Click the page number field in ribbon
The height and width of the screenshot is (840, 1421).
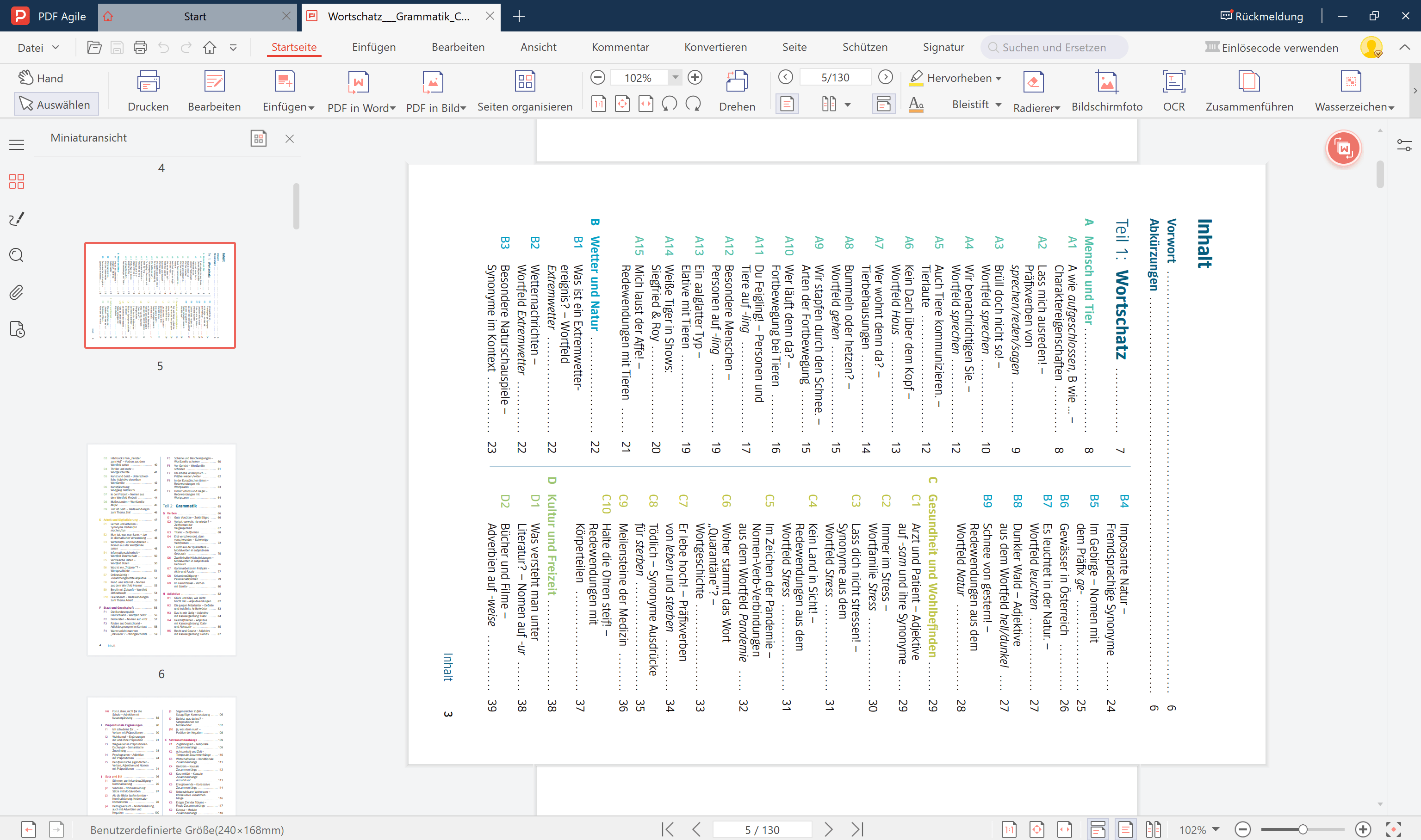(x=835, y=77)
